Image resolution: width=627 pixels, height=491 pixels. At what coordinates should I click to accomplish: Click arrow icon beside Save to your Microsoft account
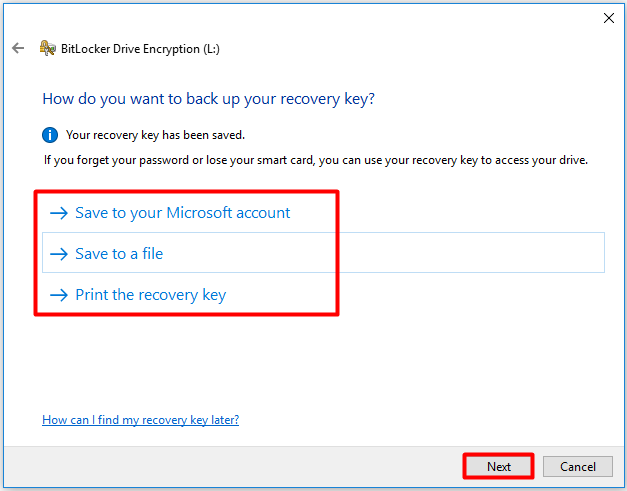59,213
